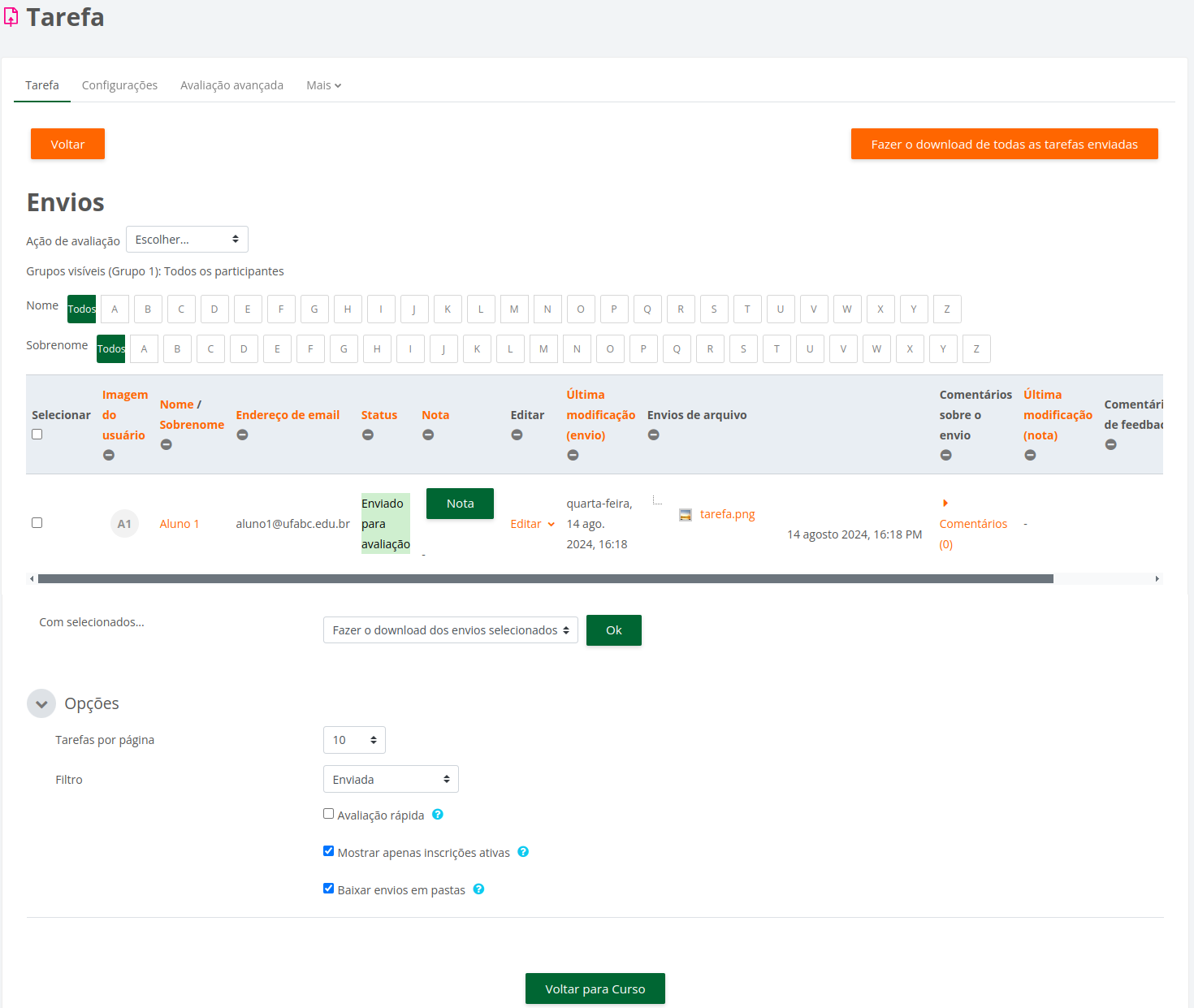Hide the Envios de arquivo column

pyautogui.click(x=653, y=435)
